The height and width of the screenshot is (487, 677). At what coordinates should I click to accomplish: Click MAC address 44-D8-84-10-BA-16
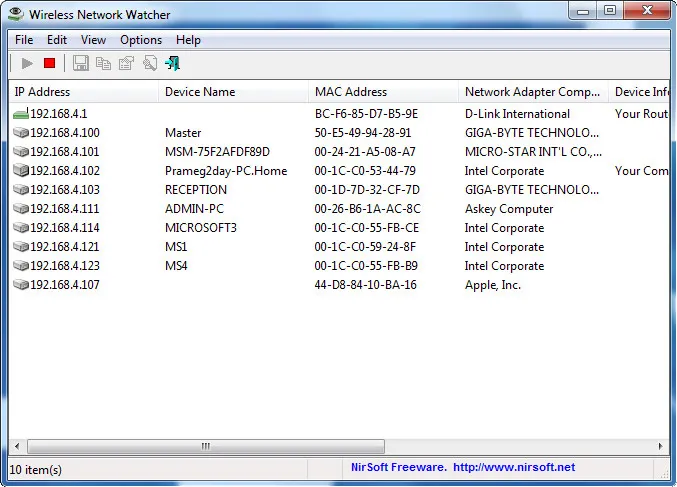point(365,285)
